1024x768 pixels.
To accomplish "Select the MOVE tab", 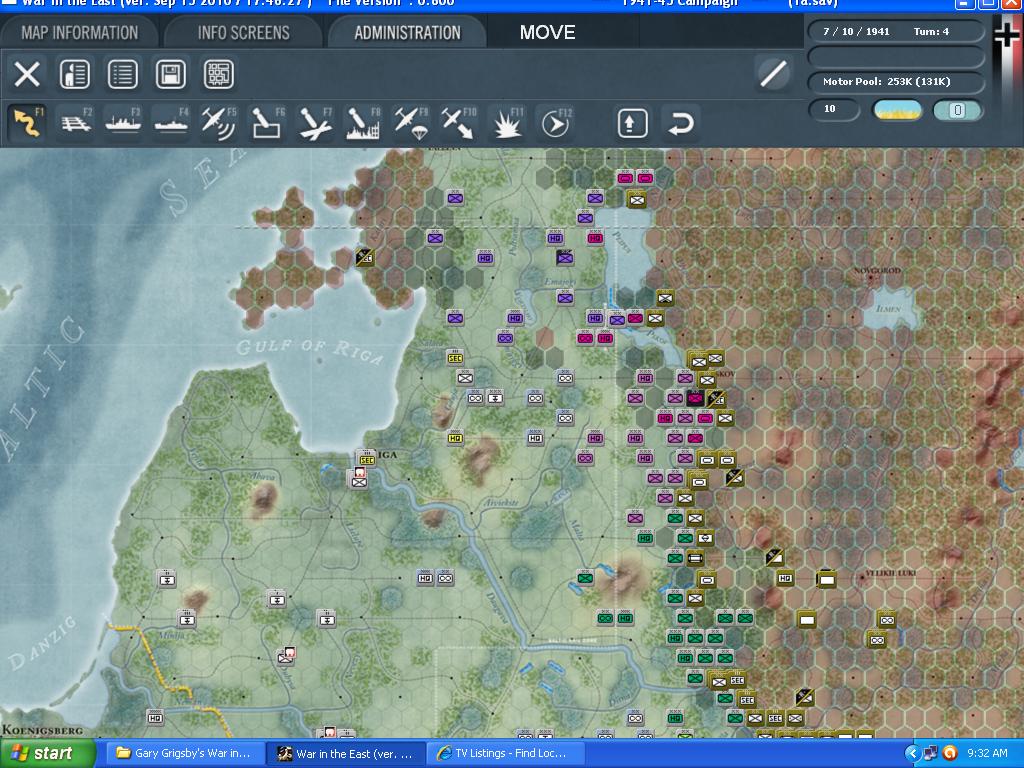I will click(547, 32).
